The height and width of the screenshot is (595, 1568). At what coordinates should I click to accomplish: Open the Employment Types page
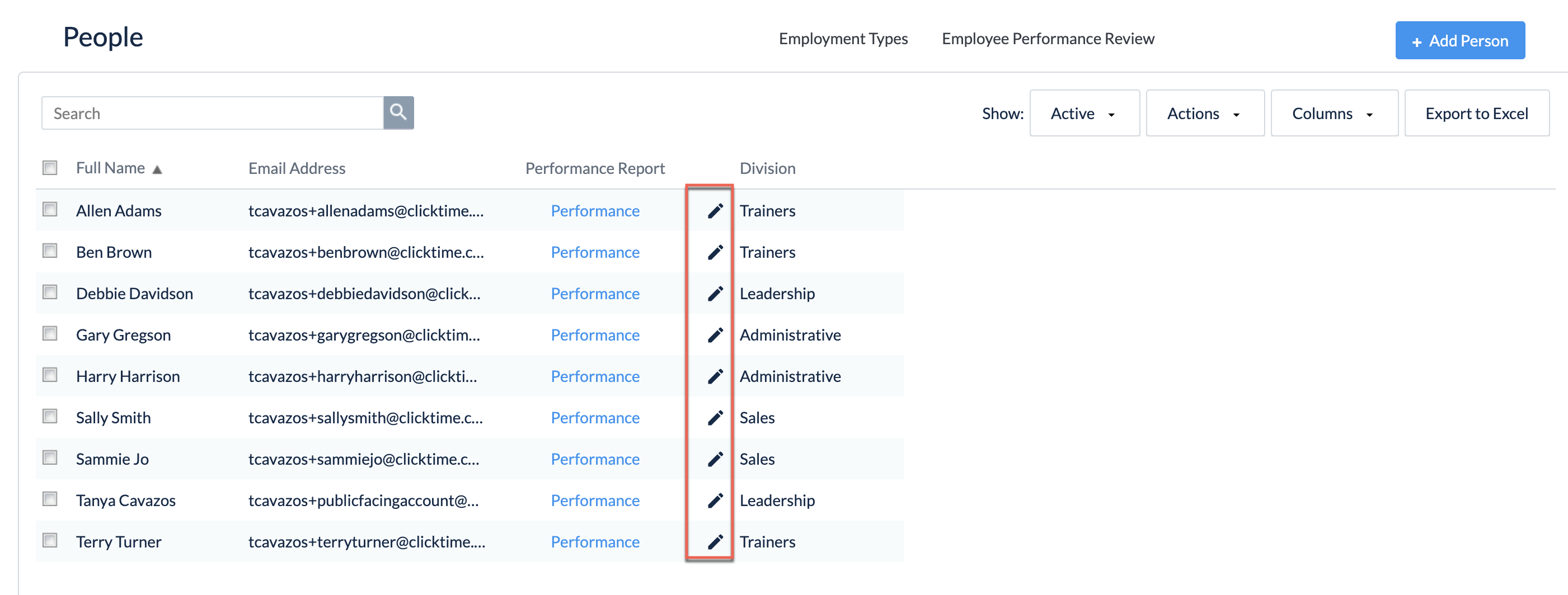click(x=843, y=39)
